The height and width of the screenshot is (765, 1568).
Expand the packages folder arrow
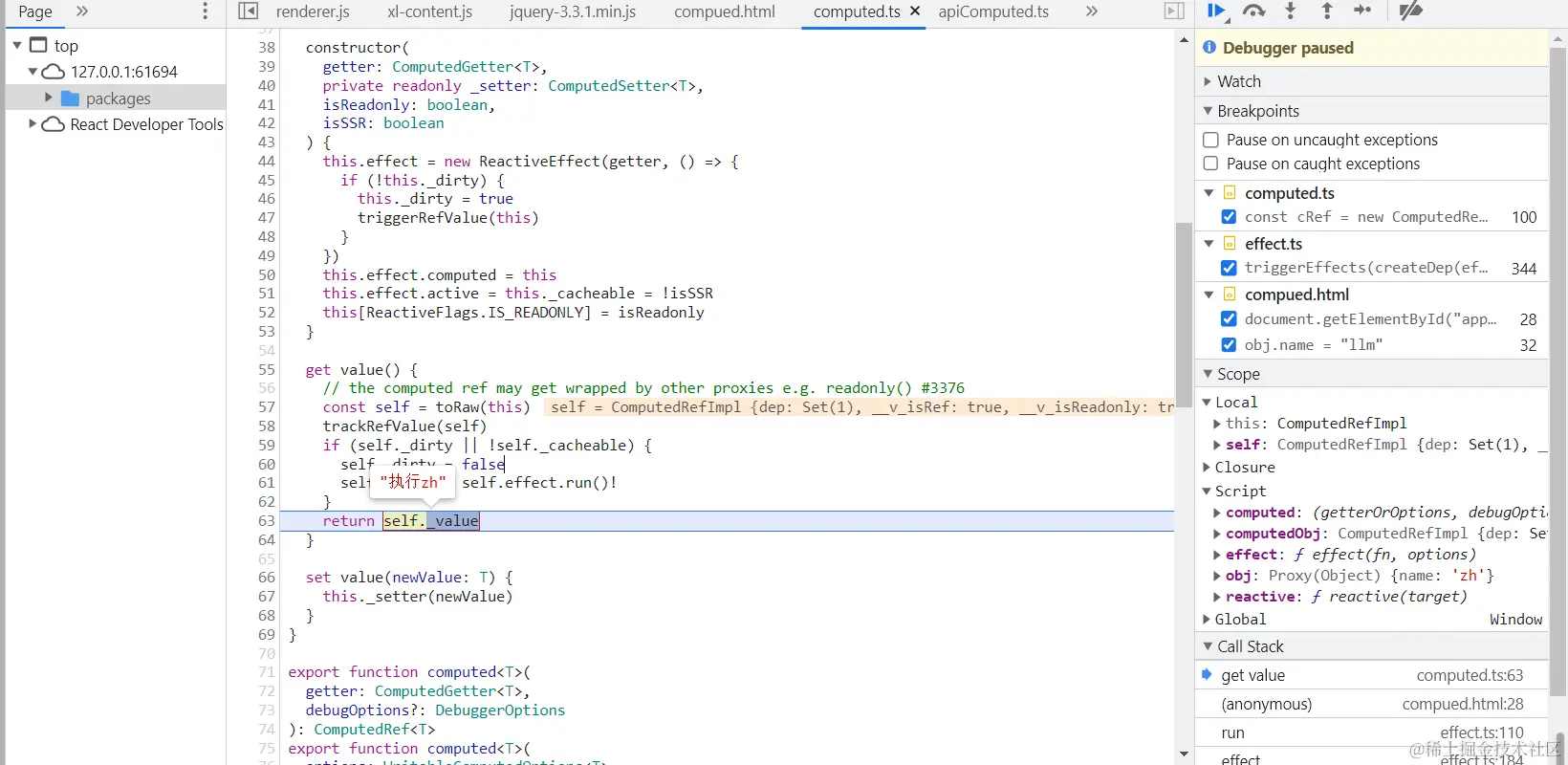[x=49, y=98]
